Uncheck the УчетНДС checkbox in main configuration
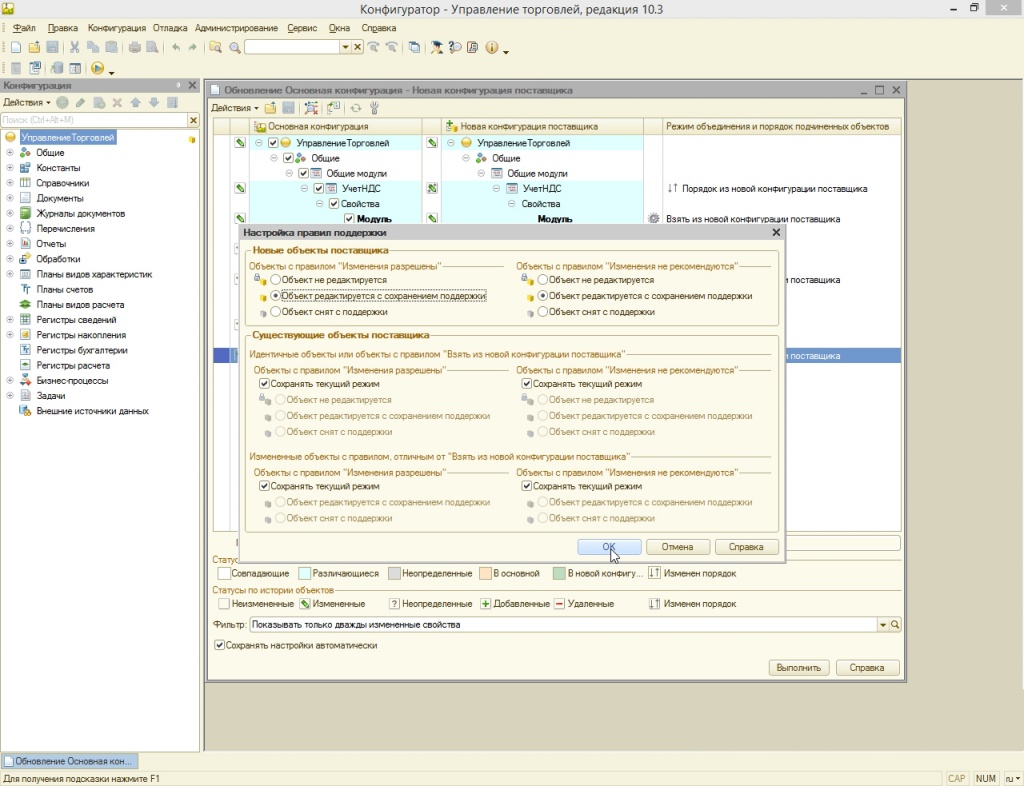Viewport: 1024px width, 786px height. tap(319, 188)
